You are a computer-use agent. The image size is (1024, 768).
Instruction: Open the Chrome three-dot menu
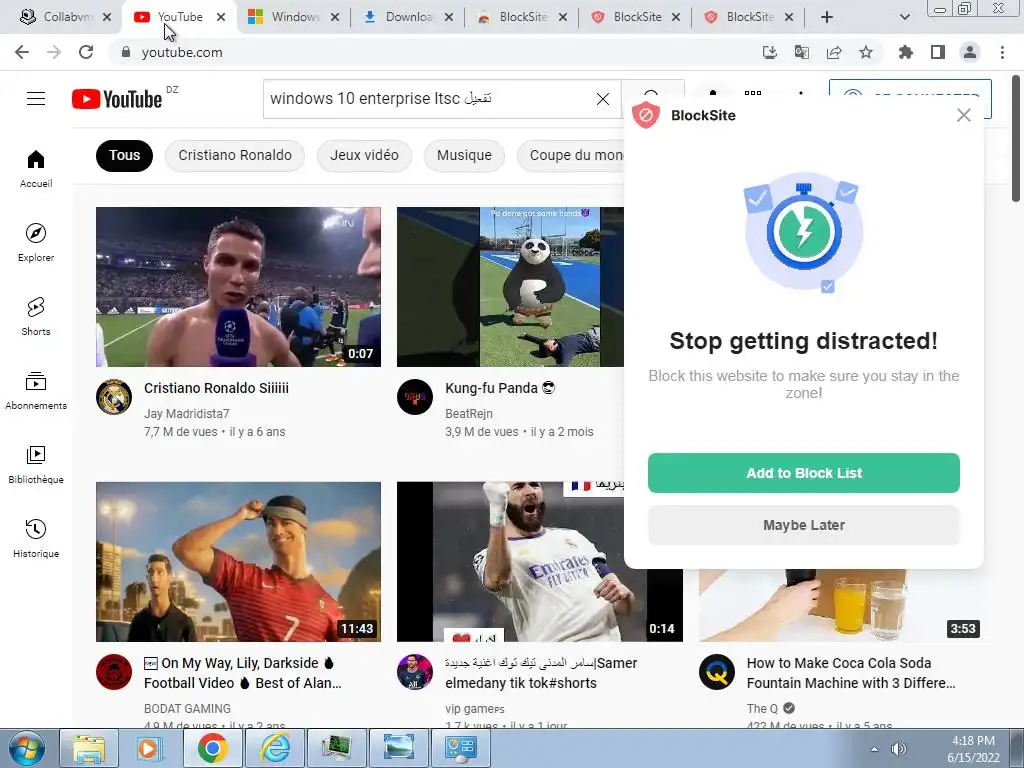click(1002, 52)
